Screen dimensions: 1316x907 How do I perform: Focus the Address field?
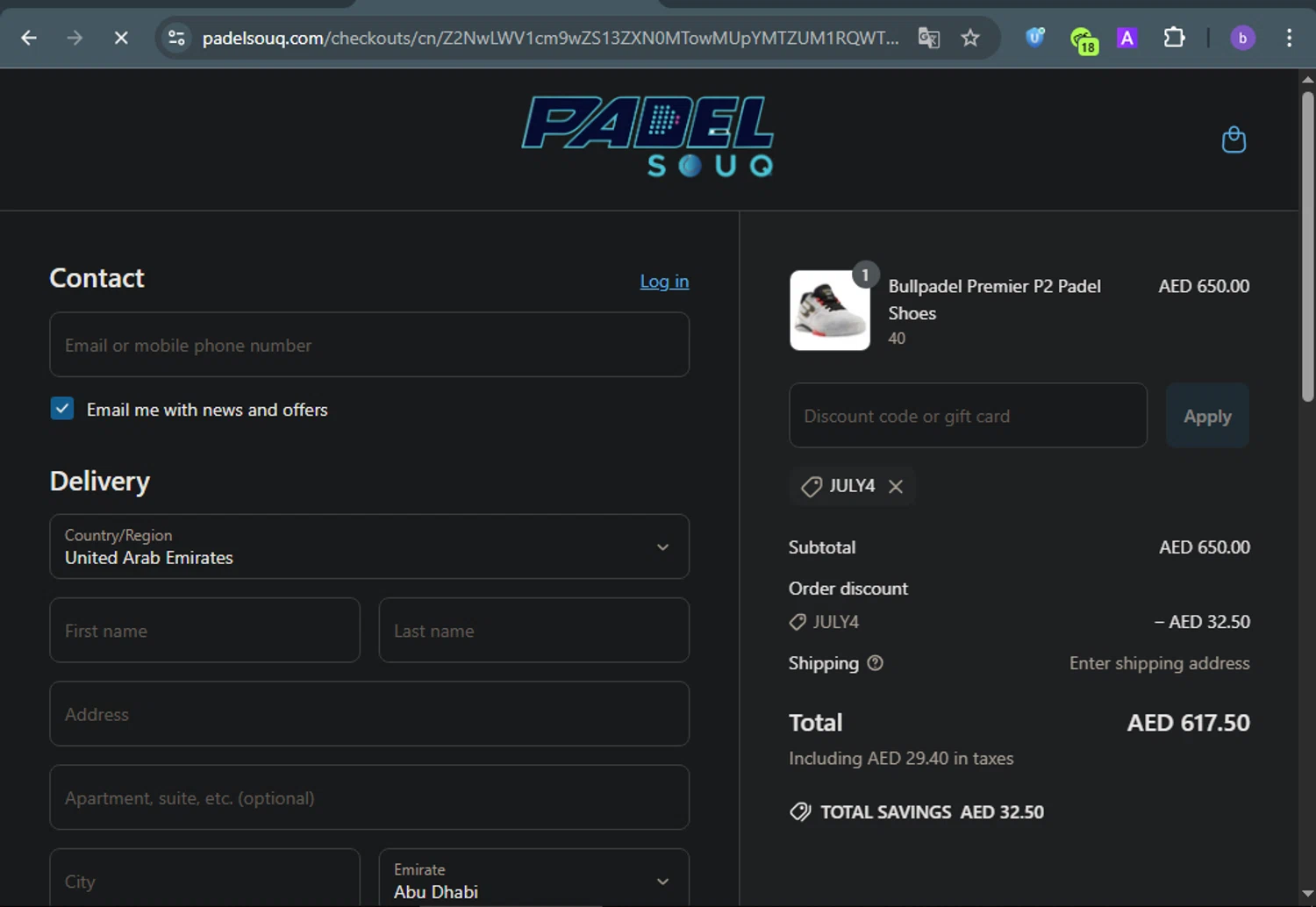tap(369, 714)
